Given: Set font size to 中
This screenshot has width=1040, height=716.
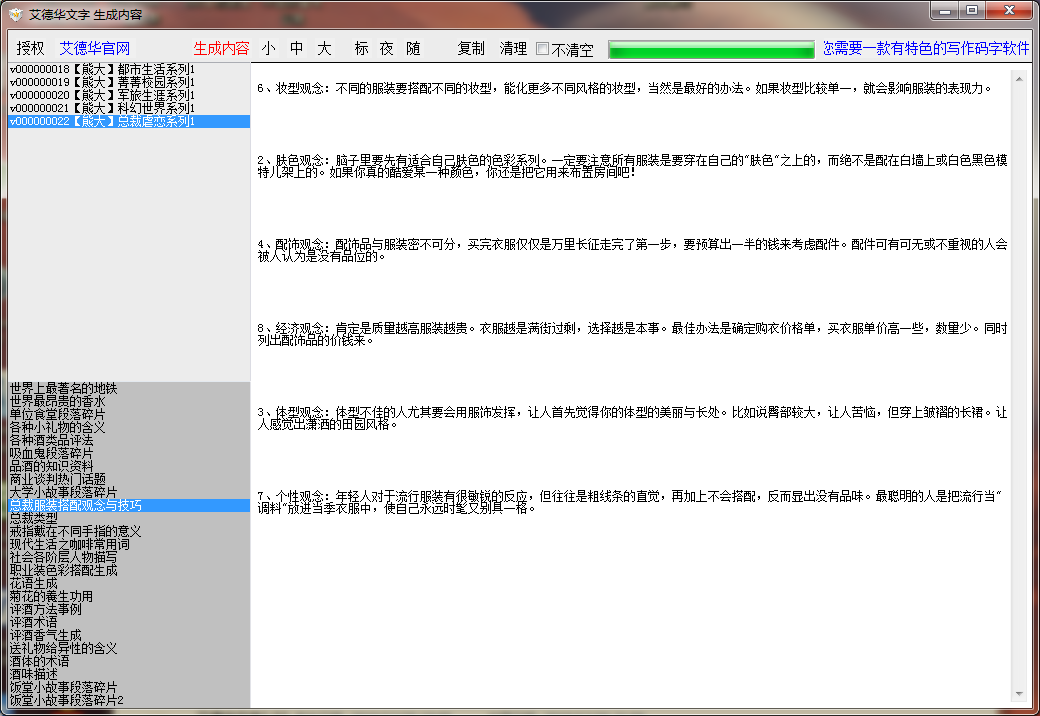Looking at the screenshot, I should click(296, 48).
